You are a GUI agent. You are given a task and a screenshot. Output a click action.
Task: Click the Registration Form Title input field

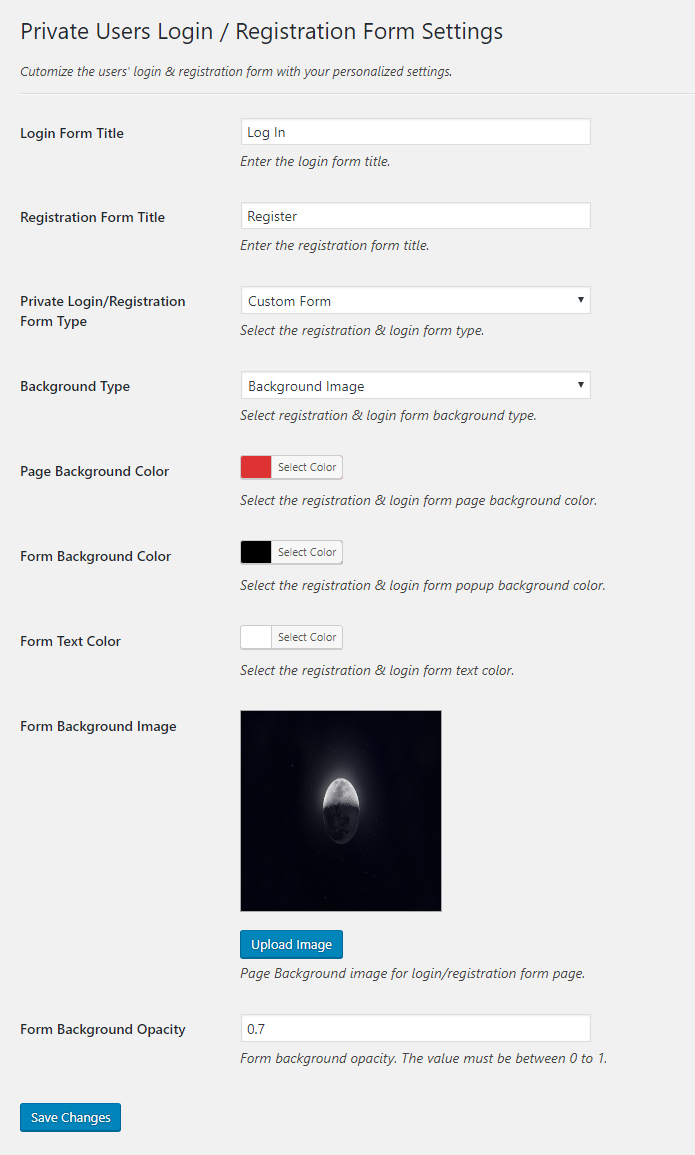(415, 216)
